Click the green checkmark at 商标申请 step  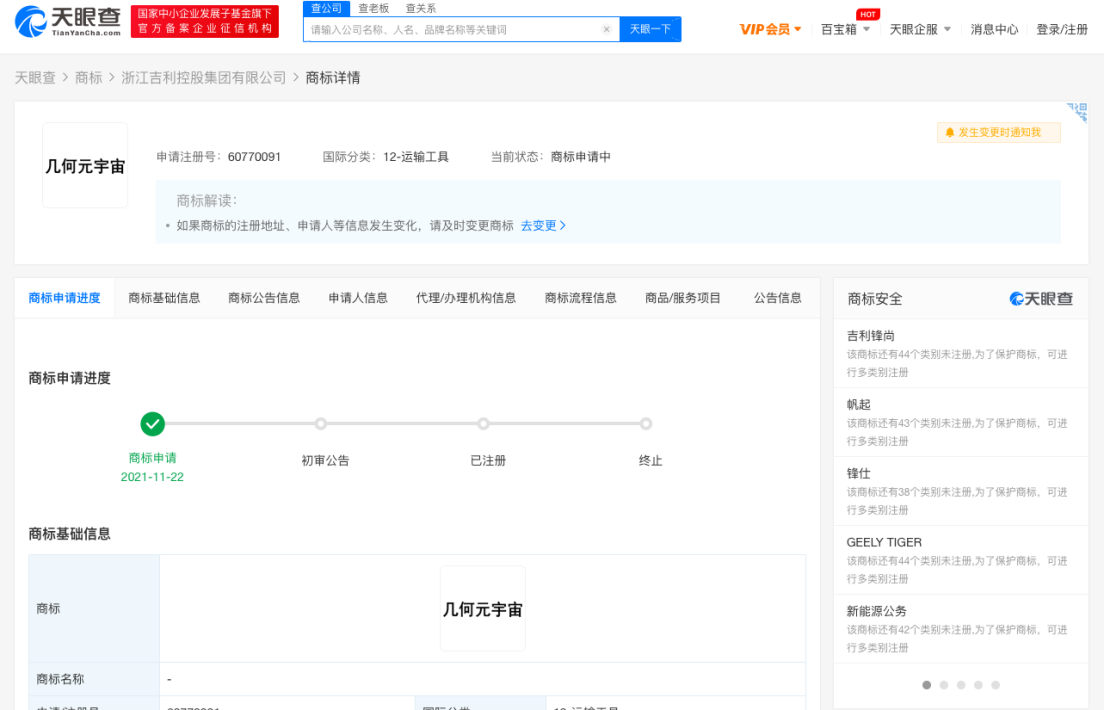(153, 424)
